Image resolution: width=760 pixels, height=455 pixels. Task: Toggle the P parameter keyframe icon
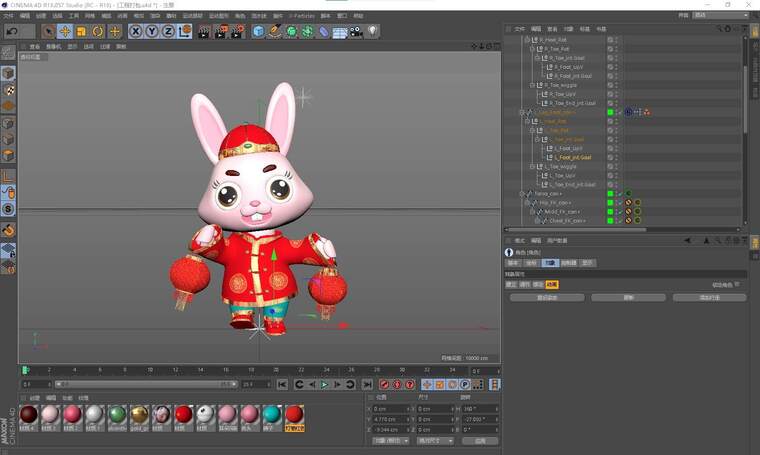pos(465,384)
